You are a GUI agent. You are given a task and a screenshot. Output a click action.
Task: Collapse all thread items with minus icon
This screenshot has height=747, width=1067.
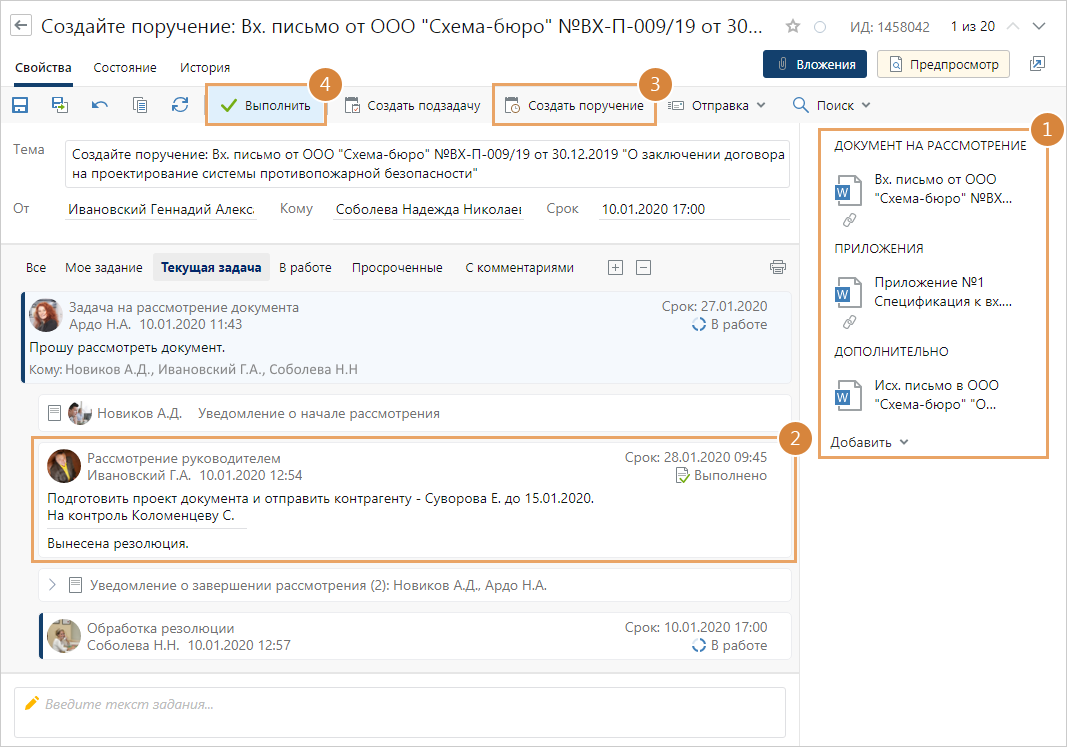644,267
